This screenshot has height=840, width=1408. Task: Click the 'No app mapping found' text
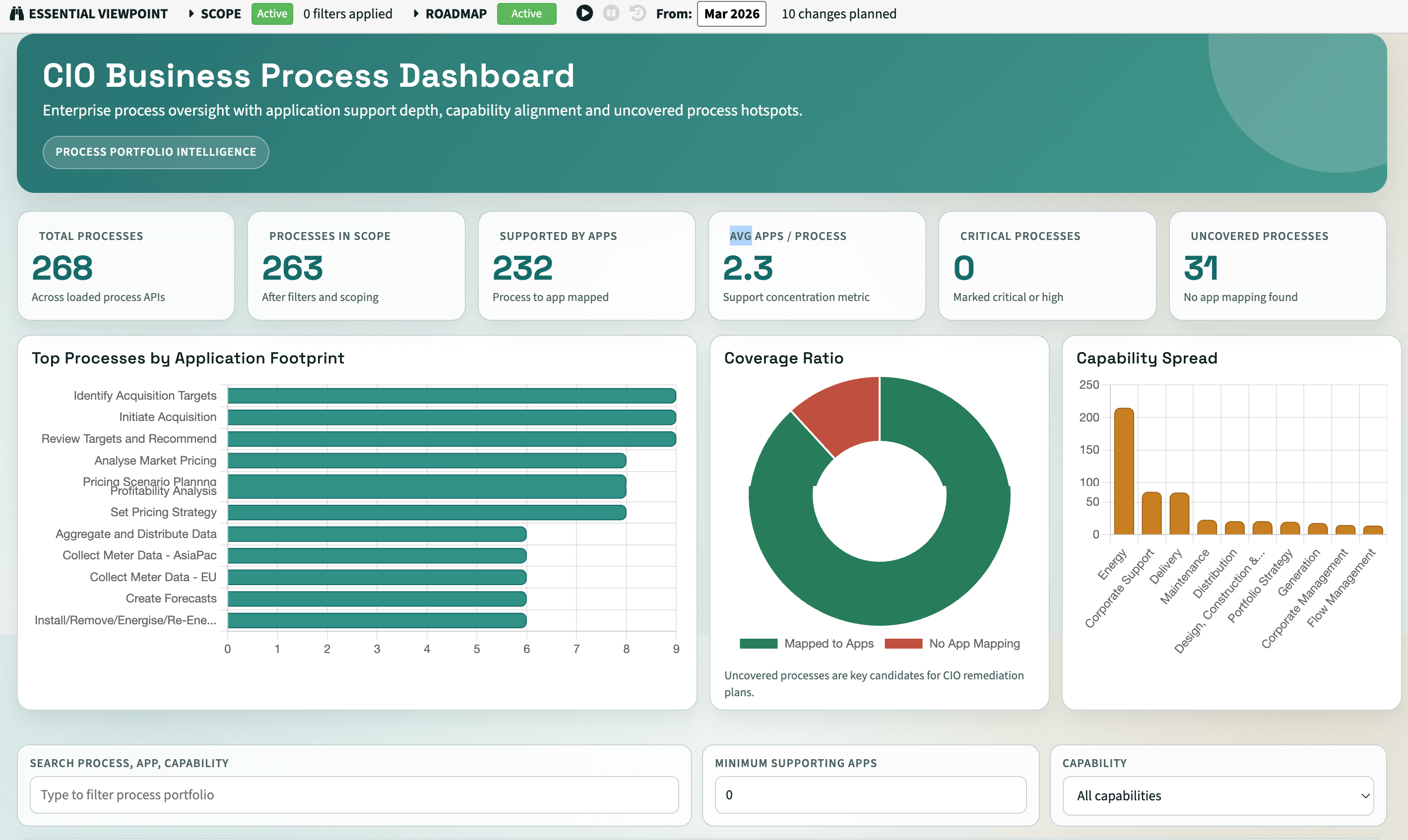pyautogui.click(x=1240, y=297)
